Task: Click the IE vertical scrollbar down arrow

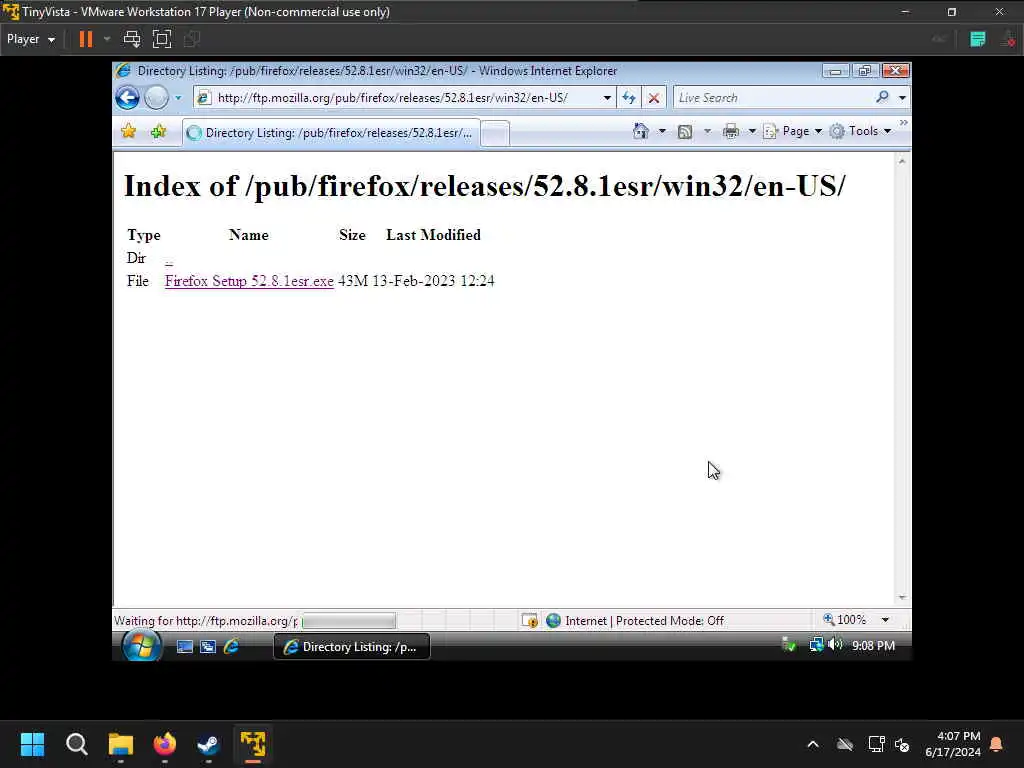Action: click(x=902, y=598)
